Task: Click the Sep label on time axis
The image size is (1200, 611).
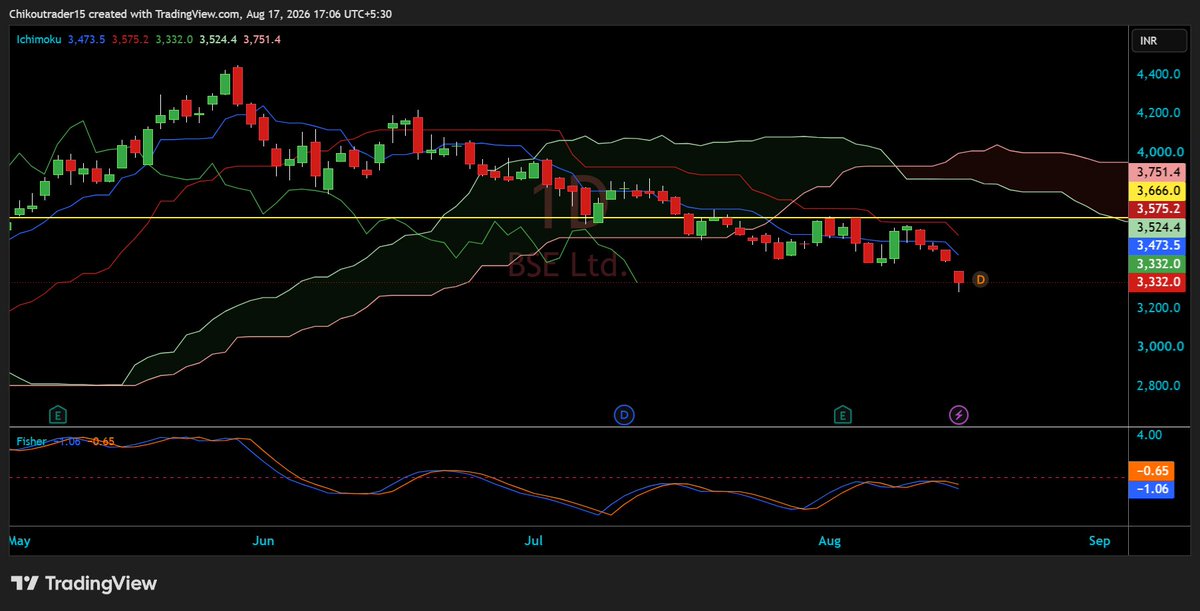Action: click(1099, 541)
